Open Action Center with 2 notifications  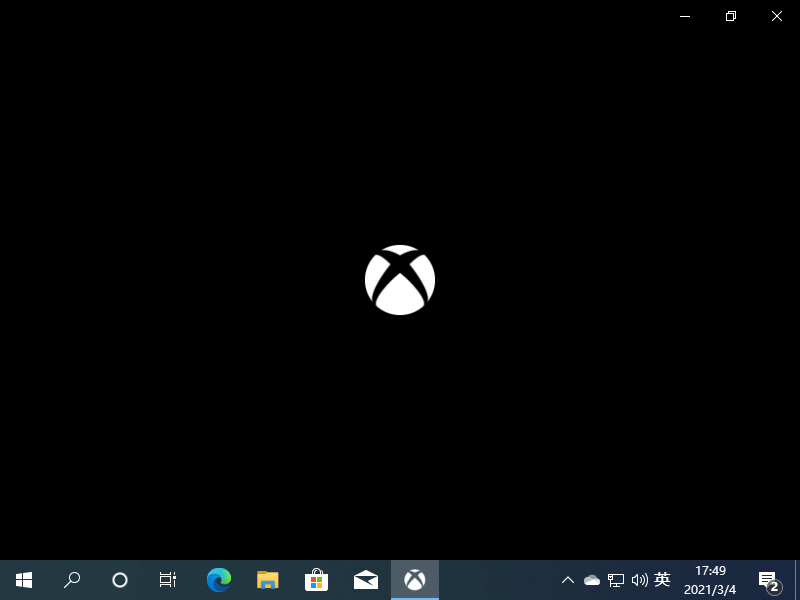click(768, 580)
